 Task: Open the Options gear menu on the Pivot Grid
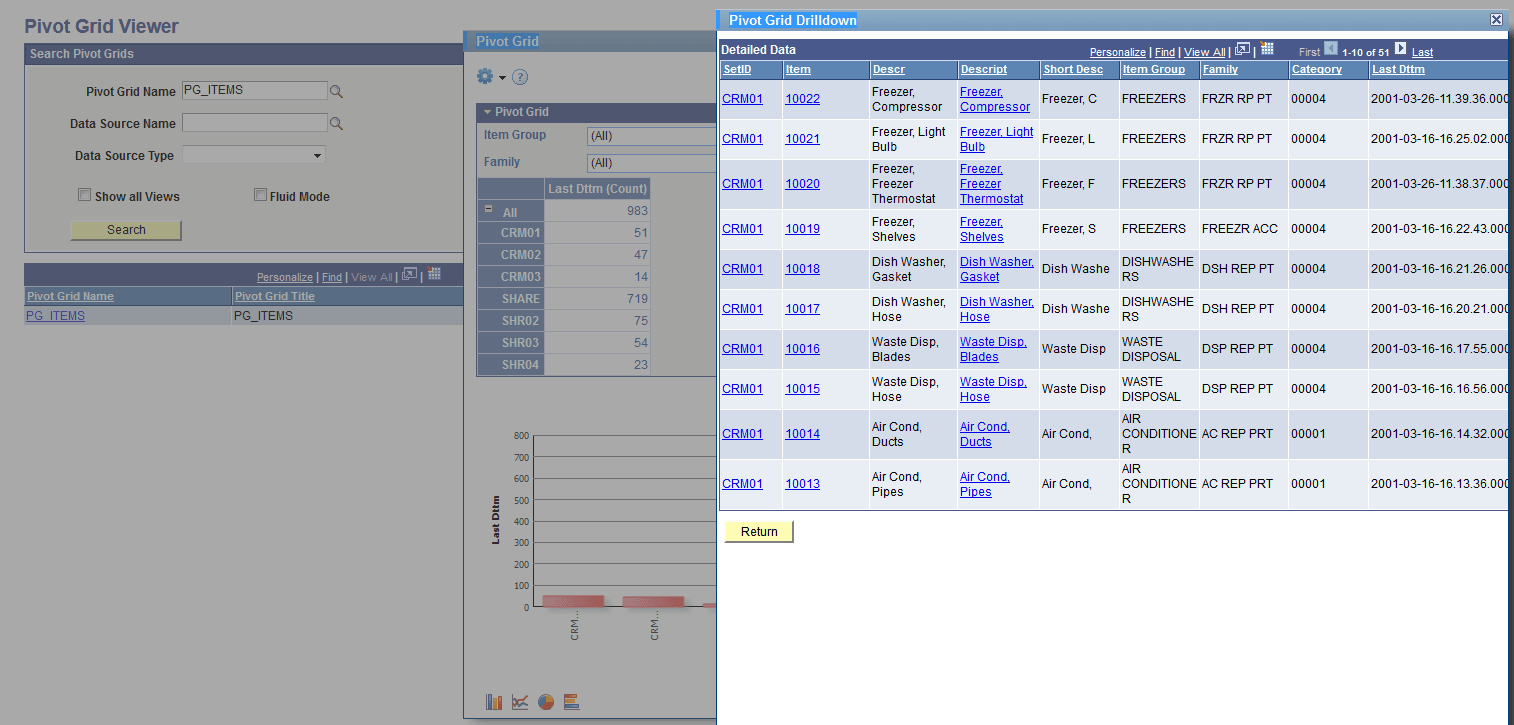[x=485, y=76]
